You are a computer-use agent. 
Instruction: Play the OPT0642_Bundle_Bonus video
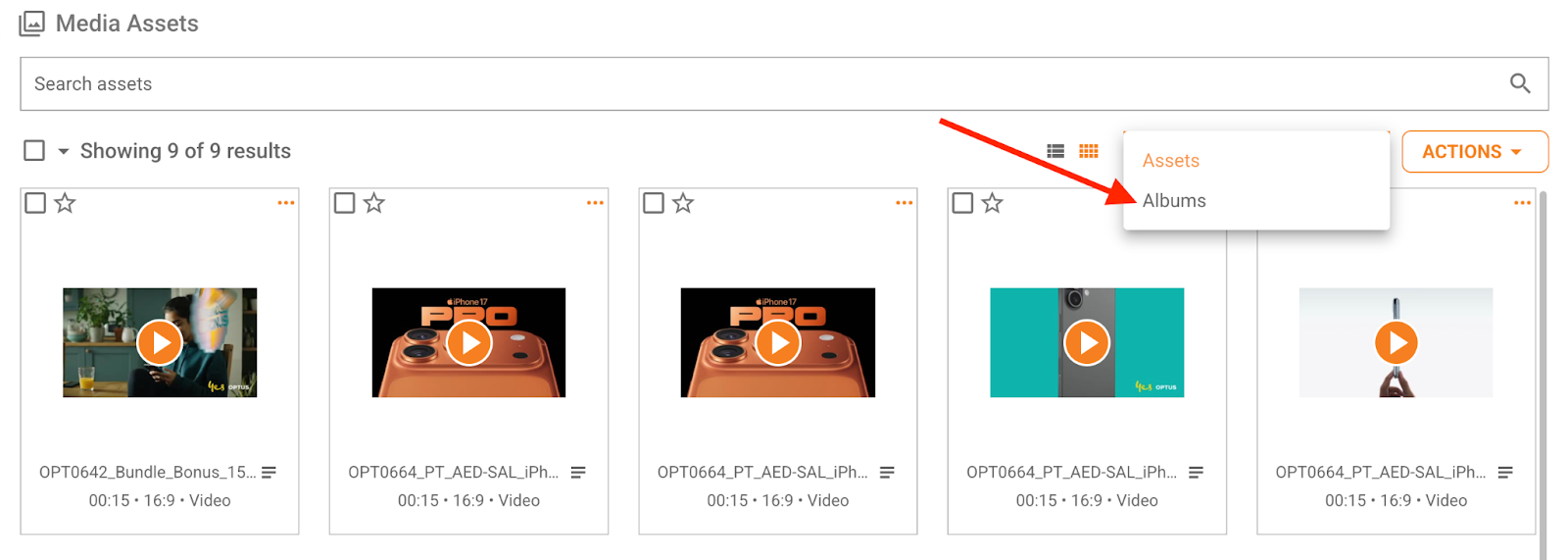160,343
